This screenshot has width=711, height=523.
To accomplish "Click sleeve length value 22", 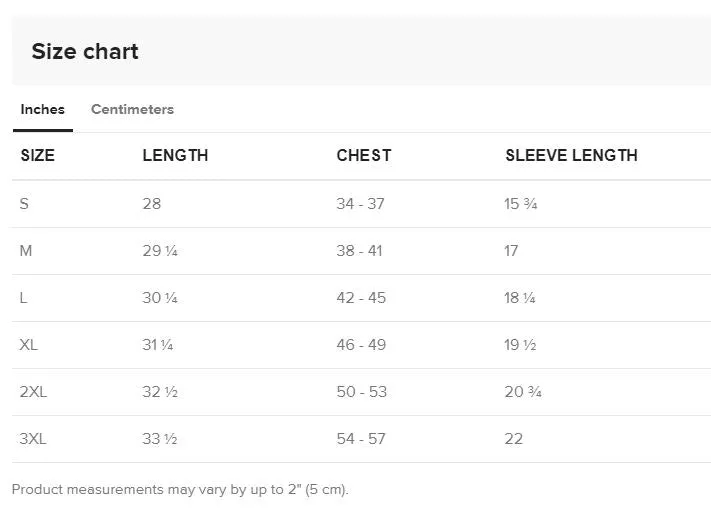I will [513, 439].
